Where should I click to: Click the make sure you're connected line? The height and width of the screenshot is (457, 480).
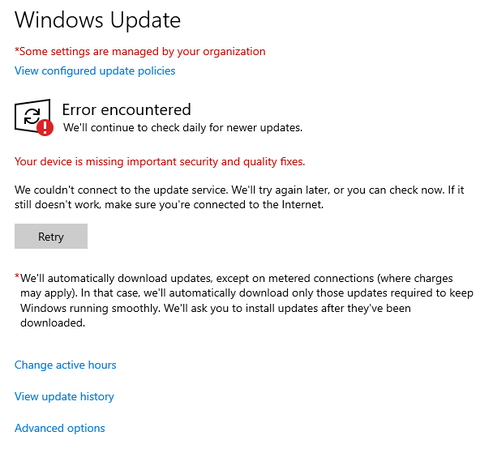(x=169, y=204)
